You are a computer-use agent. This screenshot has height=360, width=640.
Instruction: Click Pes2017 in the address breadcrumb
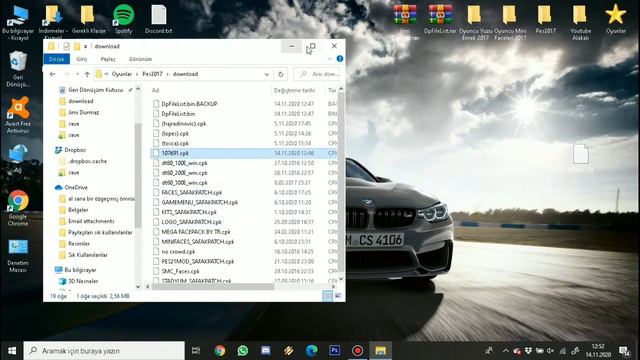pyautogui.click(x=152, y=74)
